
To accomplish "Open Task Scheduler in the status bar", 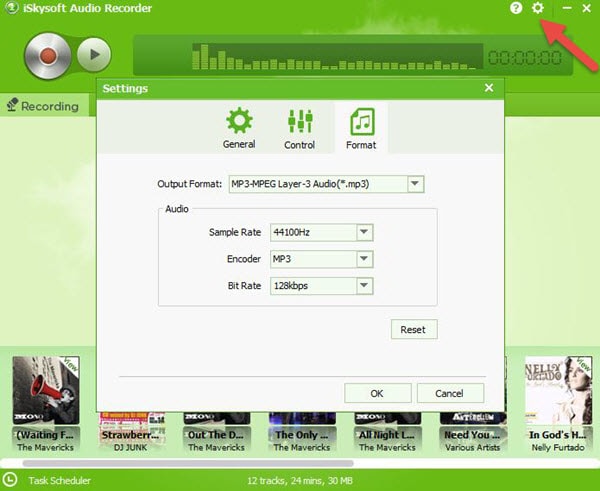I will [59, 481].
